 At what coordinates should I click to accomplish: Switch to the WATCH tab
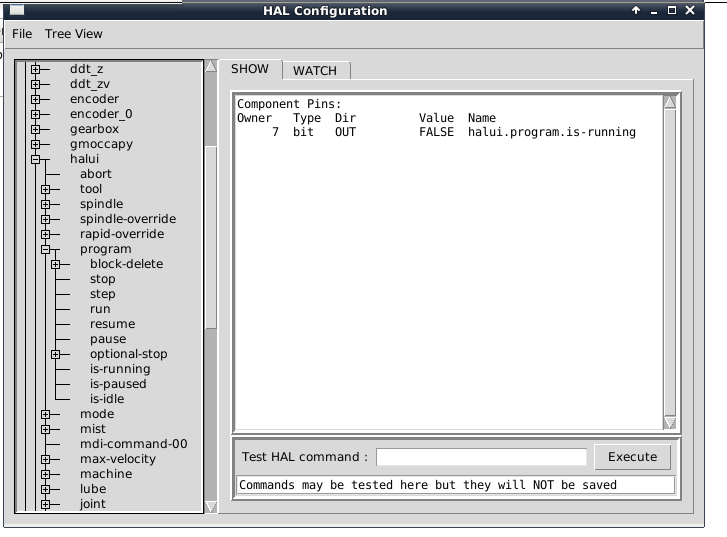315,70
